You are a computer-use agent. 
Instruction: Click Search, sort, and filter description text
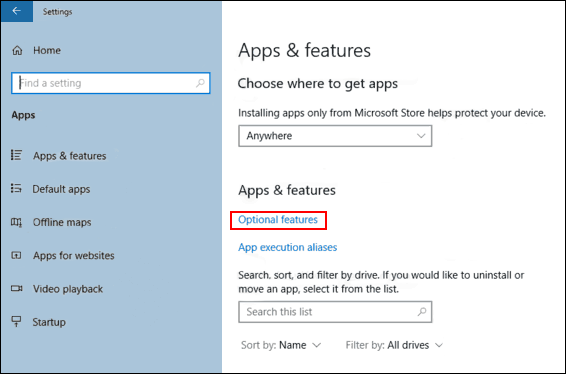pyautogui.click(x=381, y=282)
